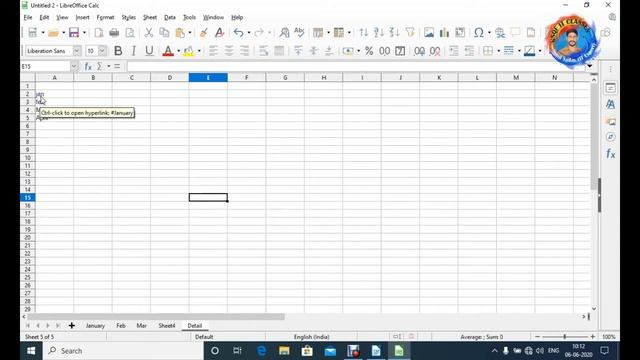640x360 pixels.
Task: Click the Export as PDF icon
Action: coord(98,33)
